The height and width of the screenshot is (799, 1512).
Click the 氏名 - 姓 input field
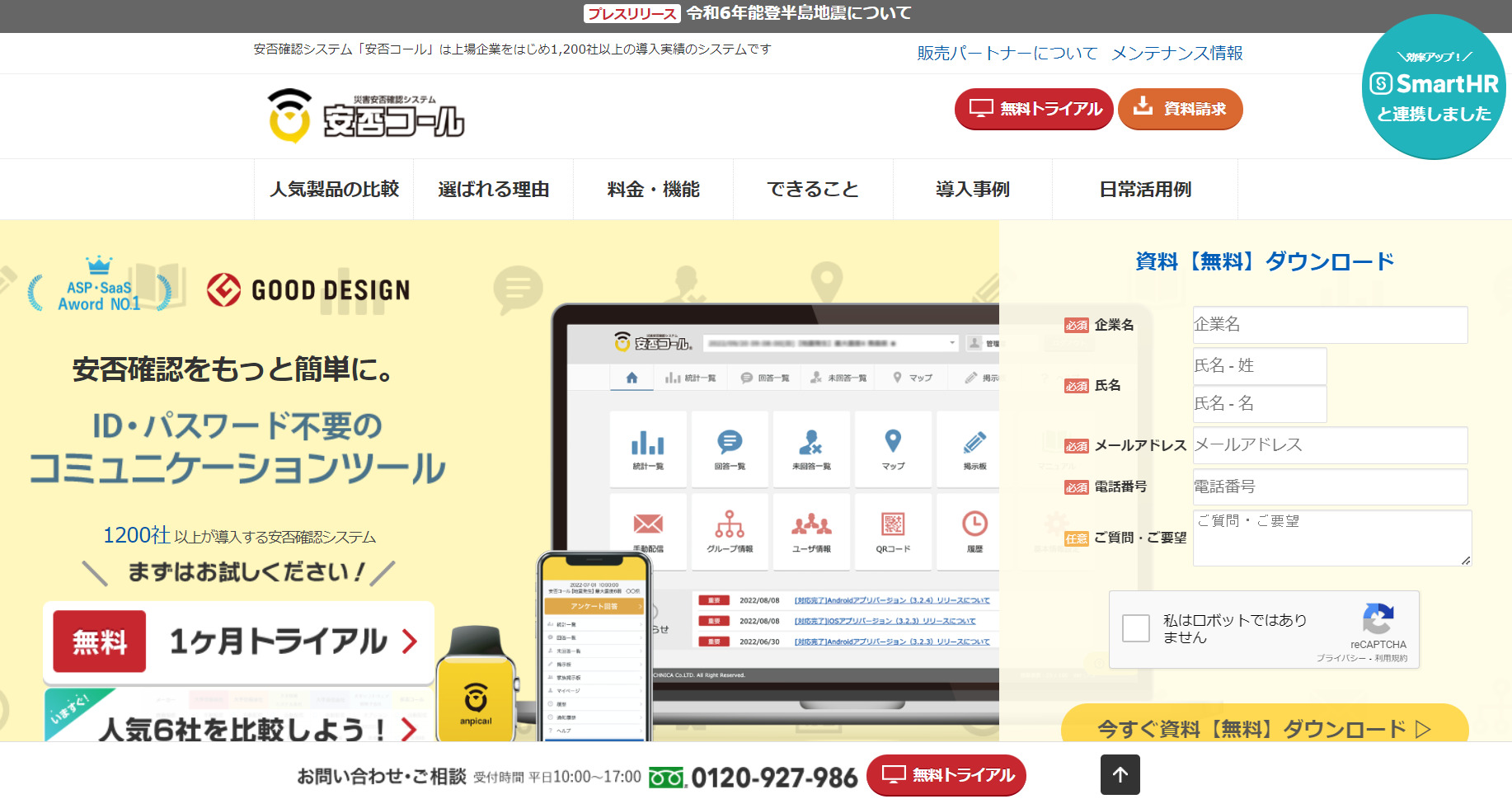[1260, 366]
